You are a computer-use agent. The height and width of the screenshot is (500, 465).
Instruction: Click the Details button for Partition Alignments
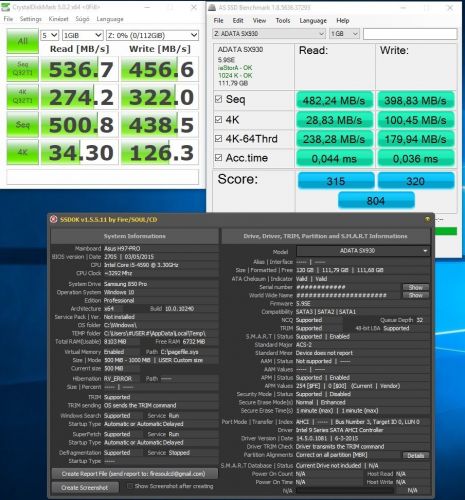416,455
